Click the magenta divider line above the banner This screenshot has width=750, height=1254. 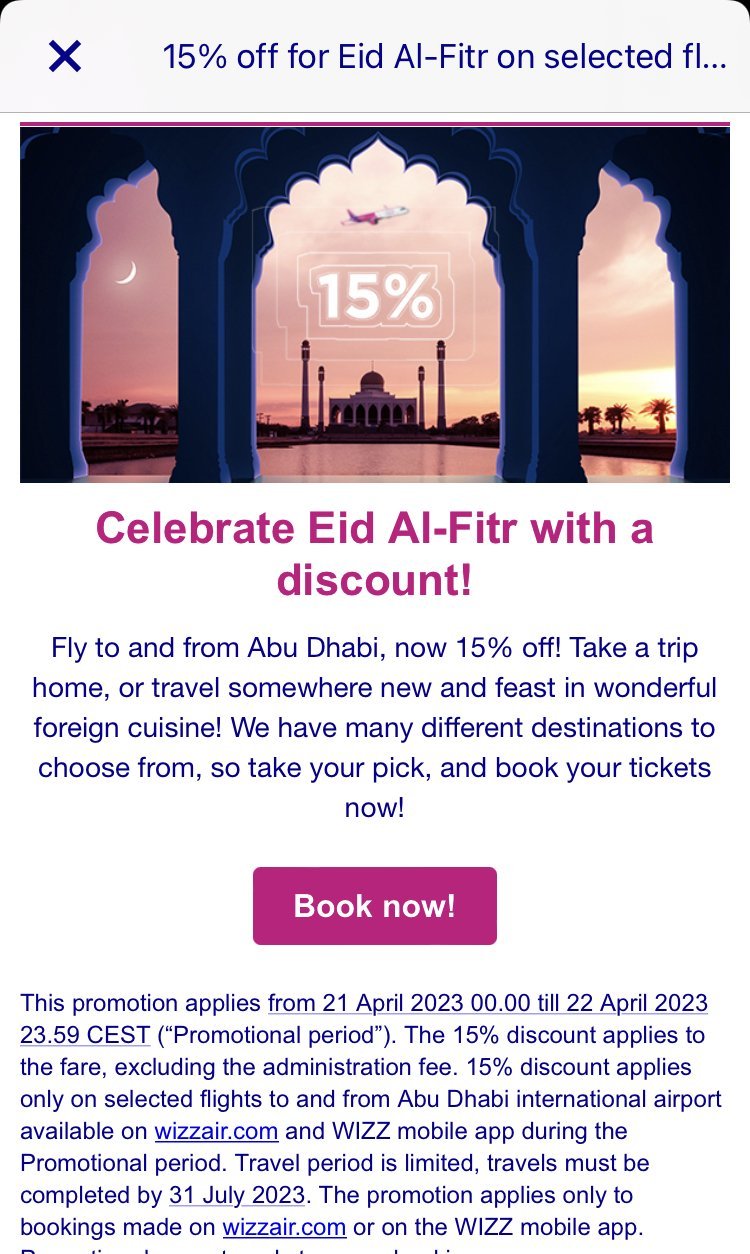(374, 124)
